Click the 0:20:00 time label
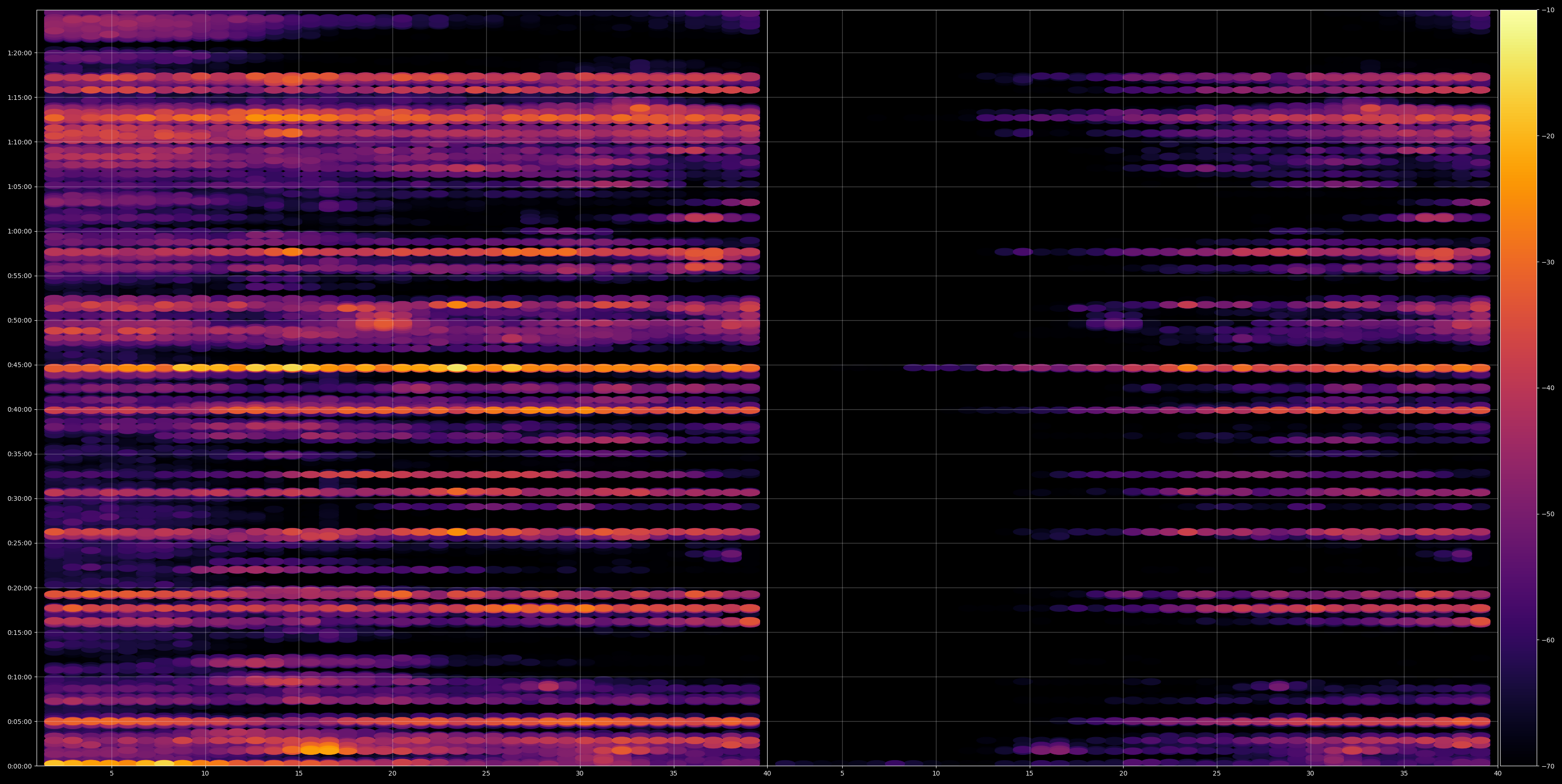1562x784 pixels. [x=19, y=588]
